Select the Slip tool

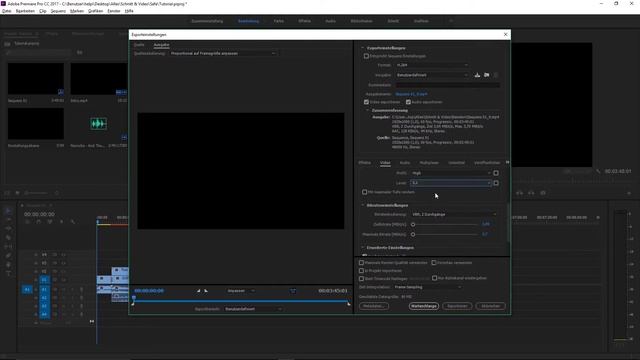tap(8, 247)
